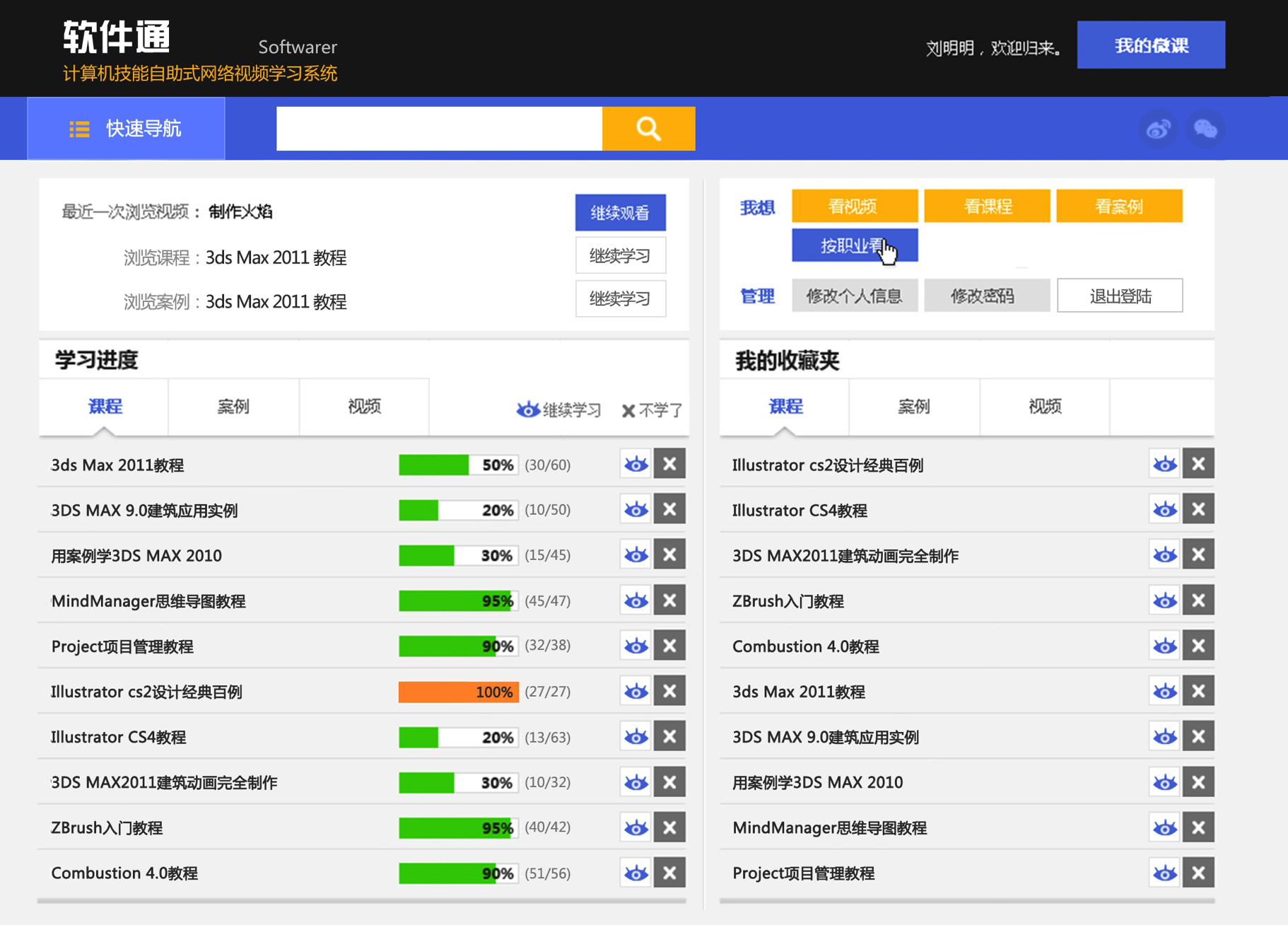Remove MindManager思维导图教程 from progress list

tap(669, 600)
